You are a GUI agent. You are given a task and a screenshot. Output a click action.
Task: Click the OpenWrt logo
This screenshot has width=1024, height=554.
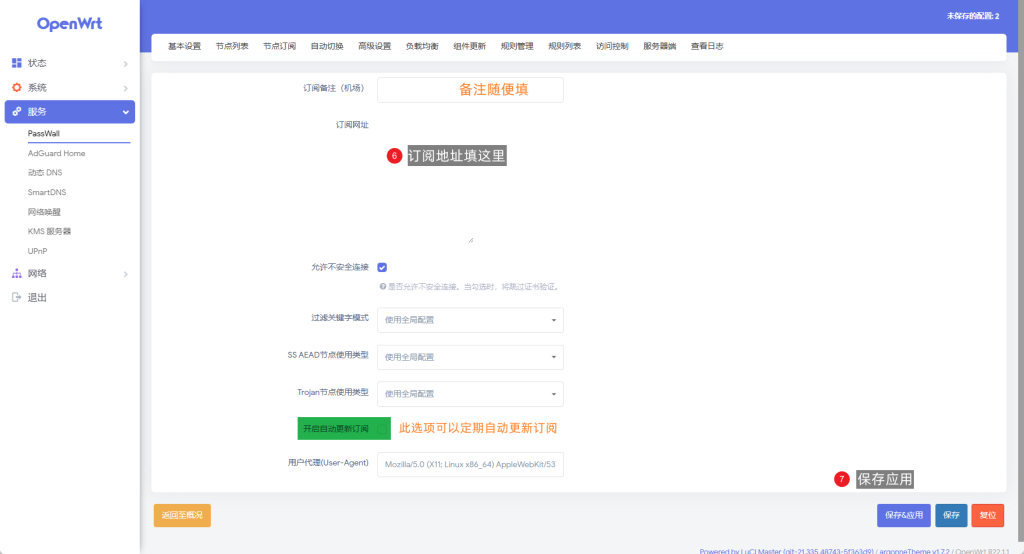69,23
